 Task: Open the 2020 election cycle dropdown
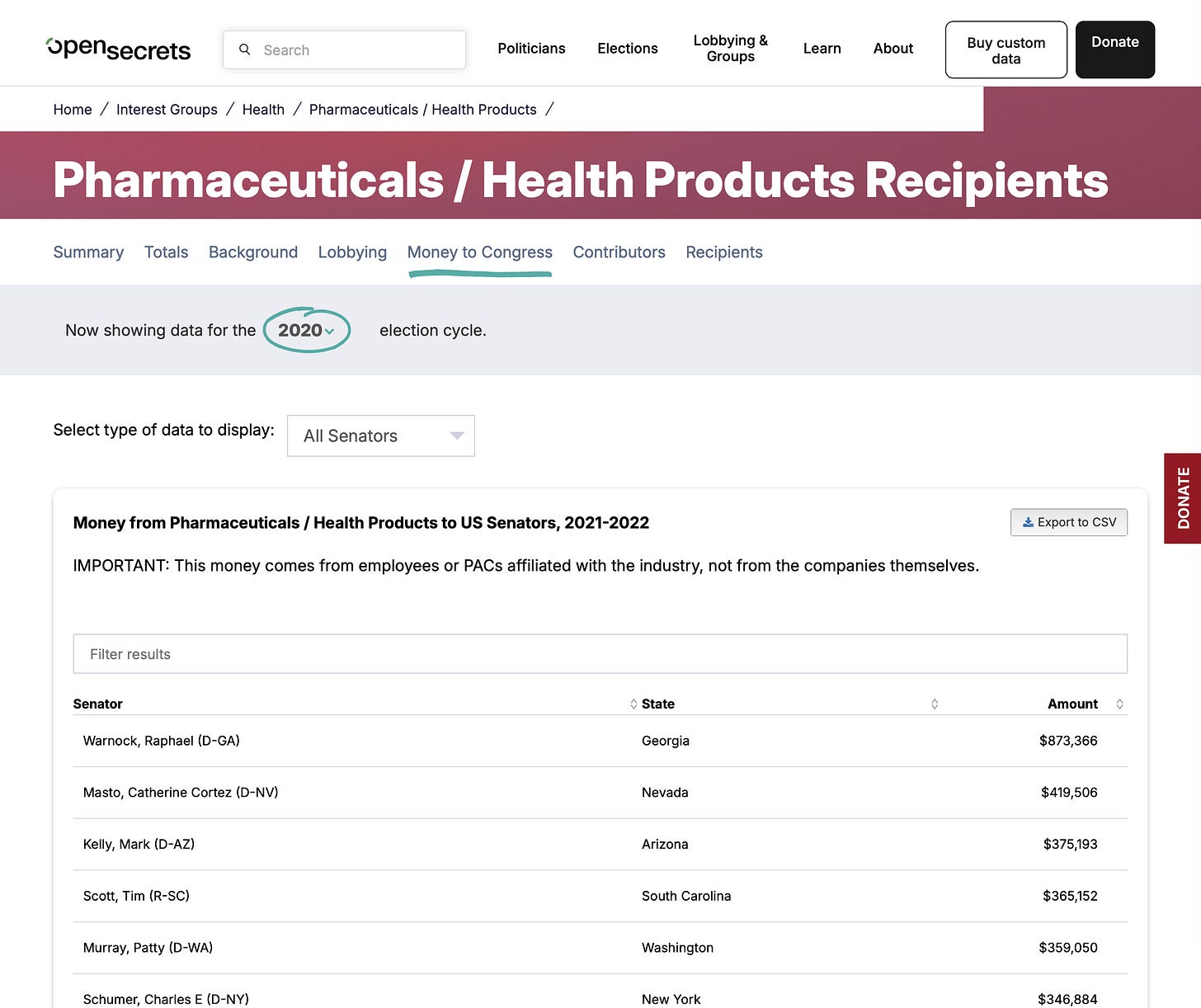307,330
